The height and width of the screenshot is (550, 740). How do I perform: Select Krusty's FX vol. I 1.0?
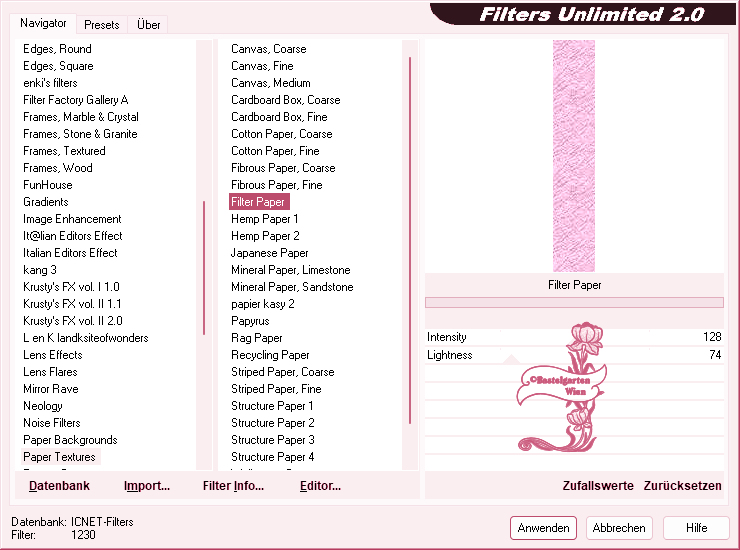point(71,287)
